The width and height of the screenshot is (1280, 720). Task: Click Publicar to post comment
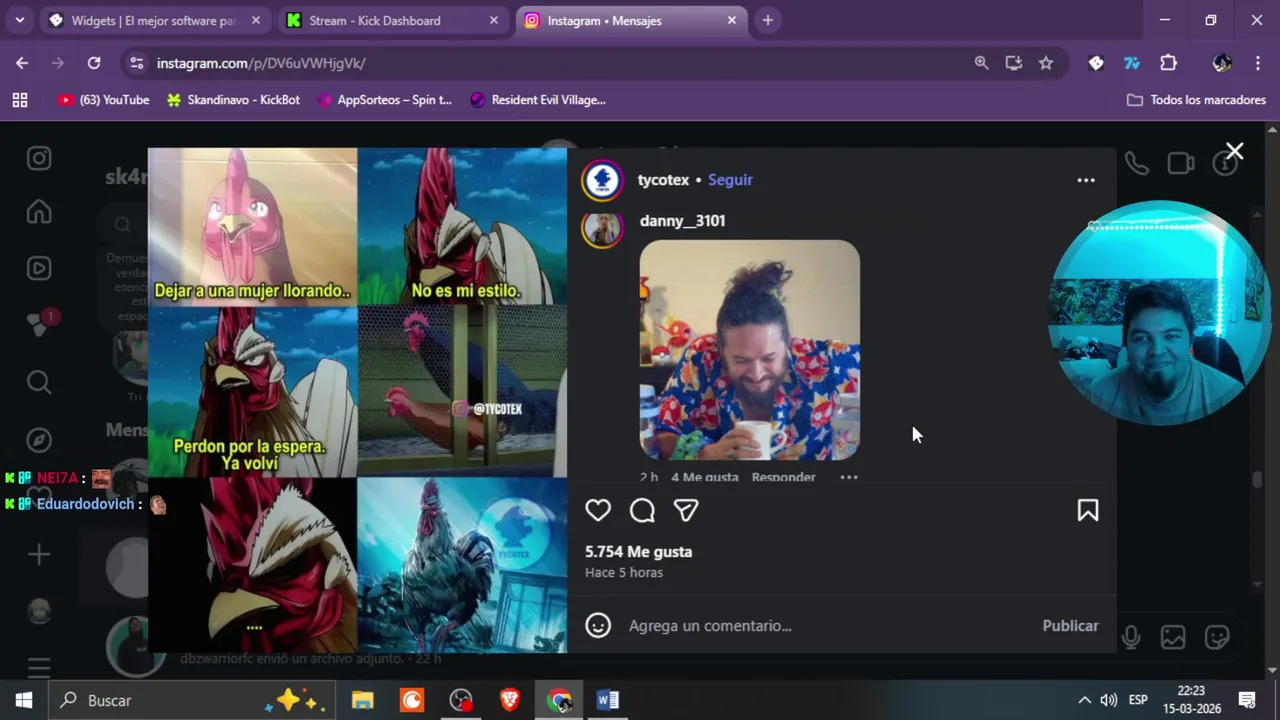coord(1070,626)
